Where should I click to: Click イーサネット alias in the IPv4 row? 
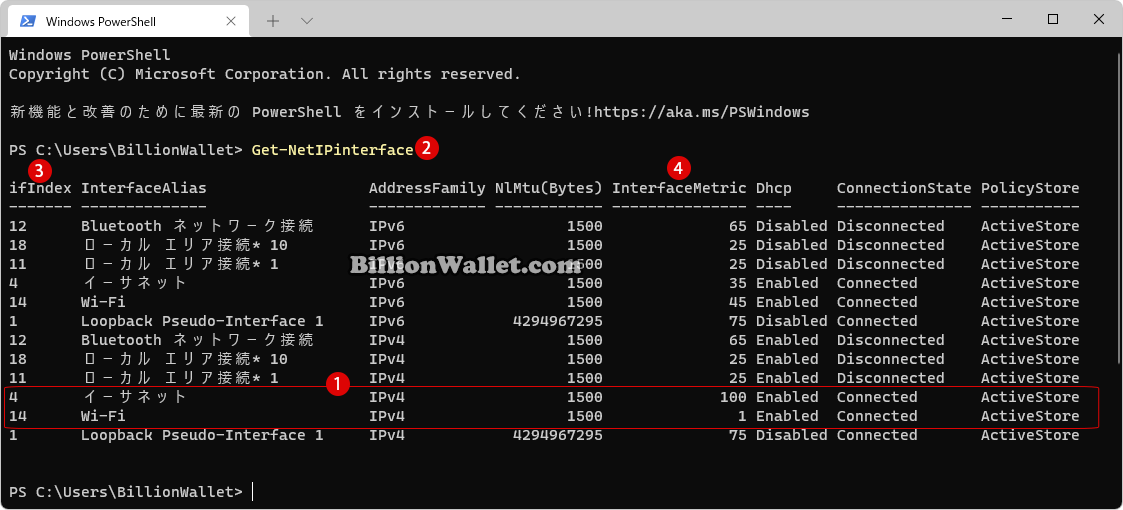pos(134,397)
